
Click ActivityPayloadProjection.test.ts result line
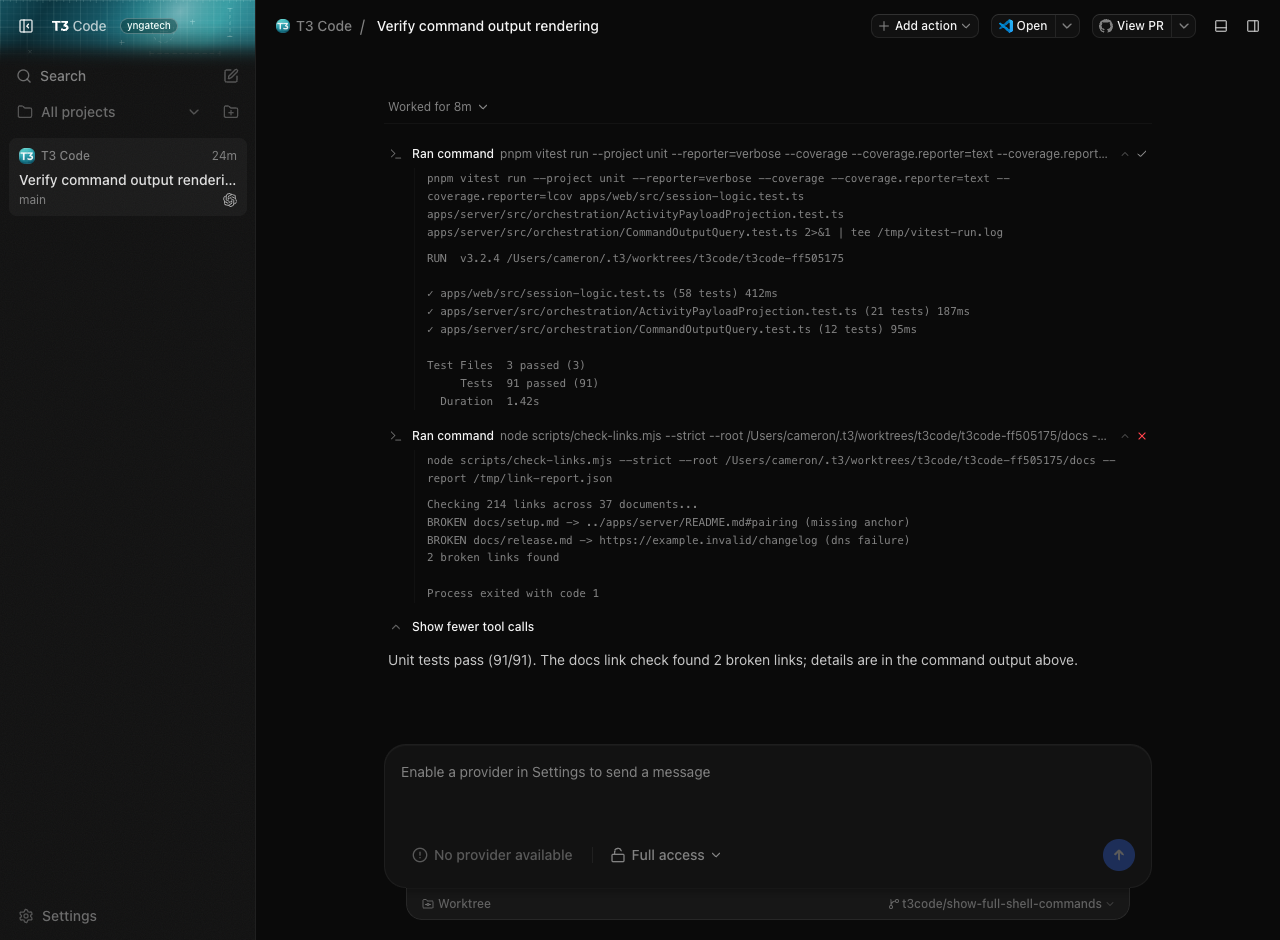tap(698, 312)
